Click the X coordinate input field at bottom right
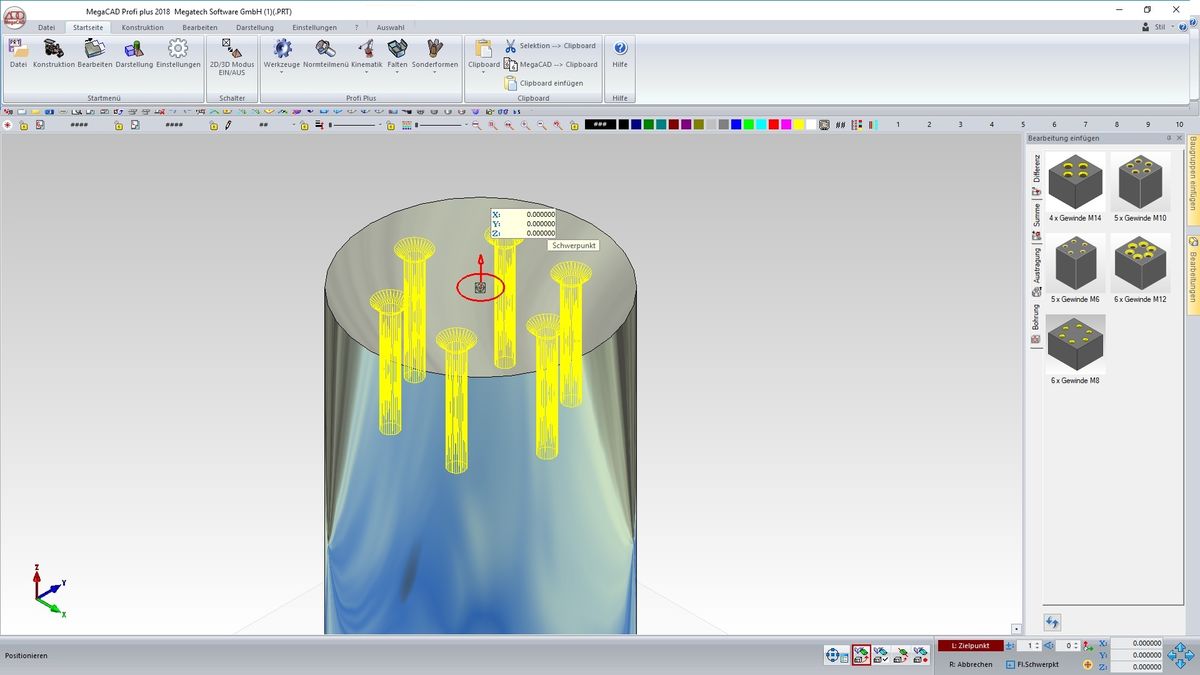This screenshot has height=675, width=1200. [x=1136, y=644]
